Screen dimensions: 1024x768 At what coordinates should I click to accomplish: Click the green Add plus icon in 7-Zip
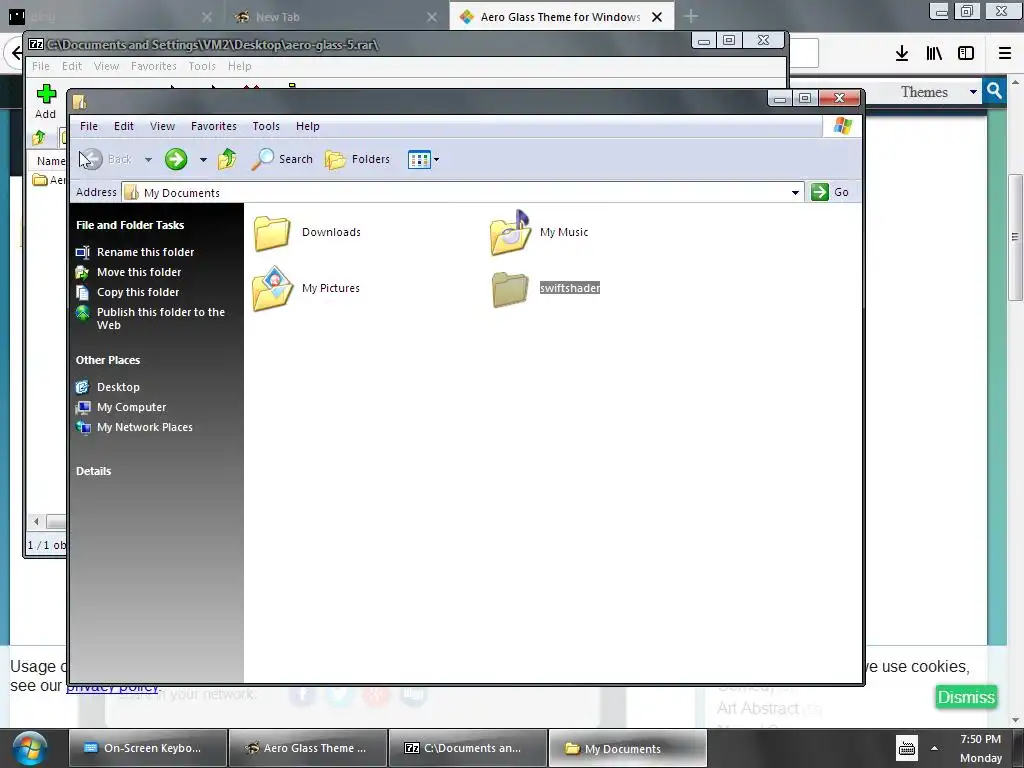click(x=46, y=94)
